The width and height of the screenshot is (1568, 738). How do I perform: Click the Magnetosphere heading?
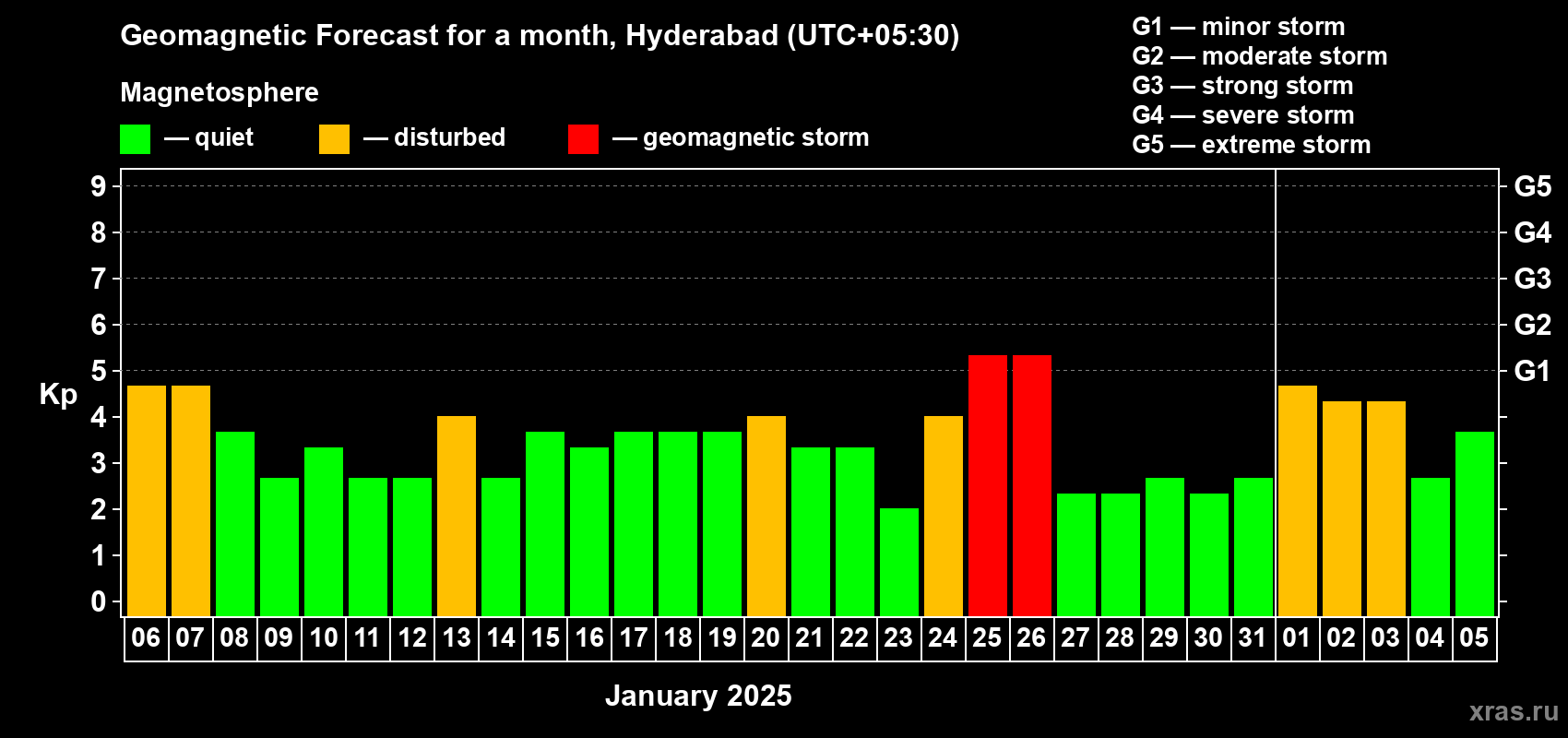click(220, 92)
